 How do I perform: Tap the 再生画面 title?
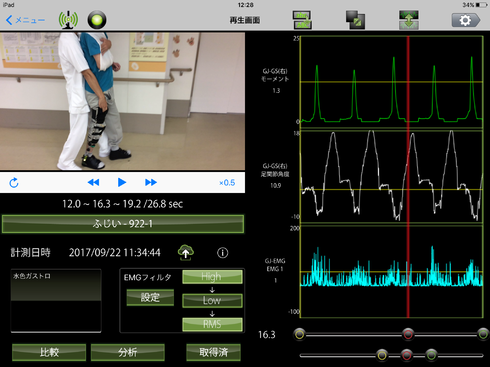245,20
